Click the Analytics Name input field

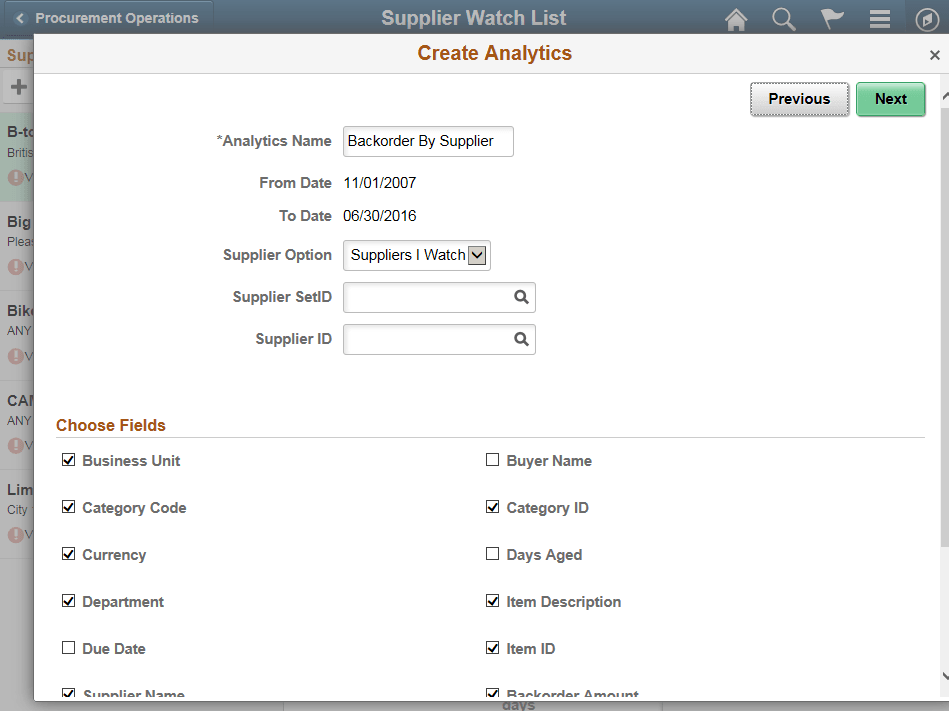point(428,141)
